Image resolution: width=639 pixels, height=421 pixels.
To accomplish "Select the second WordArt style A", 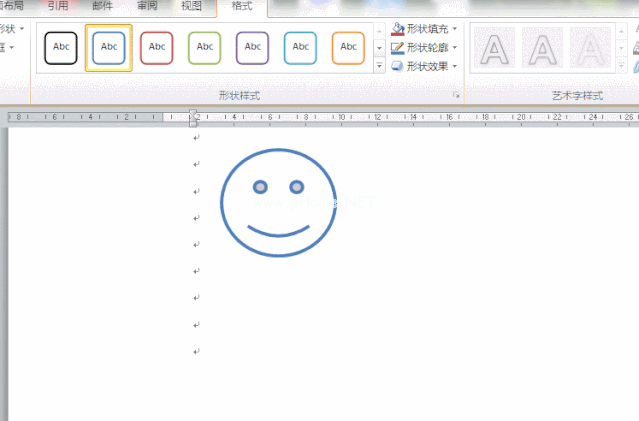I will tap(543, 48).
